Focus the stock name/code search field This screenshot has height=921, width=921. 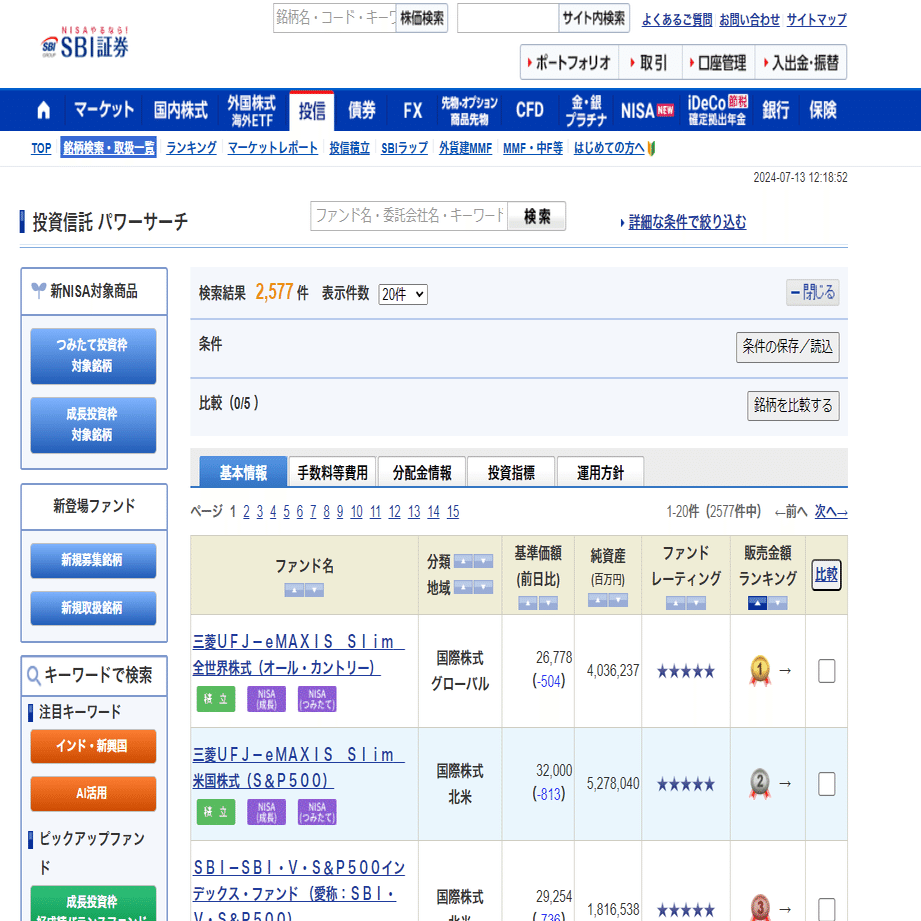click(x=335, y=18)
